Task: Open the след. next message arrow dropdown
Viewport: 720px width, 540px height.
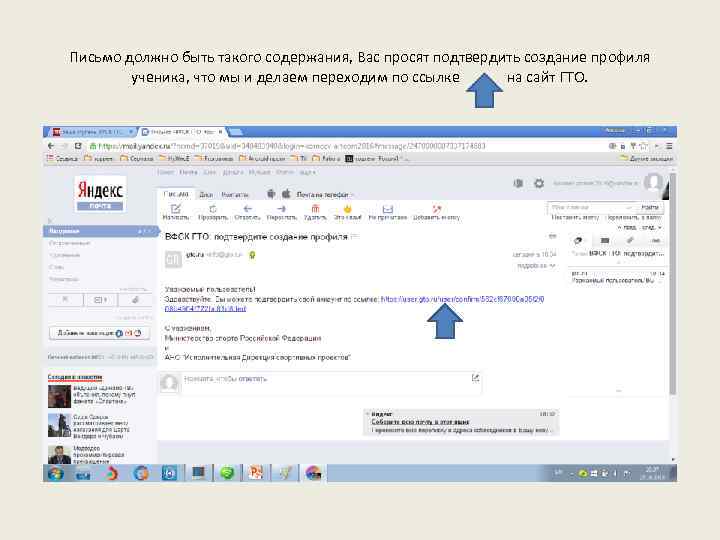Action: tap(651, 227)
